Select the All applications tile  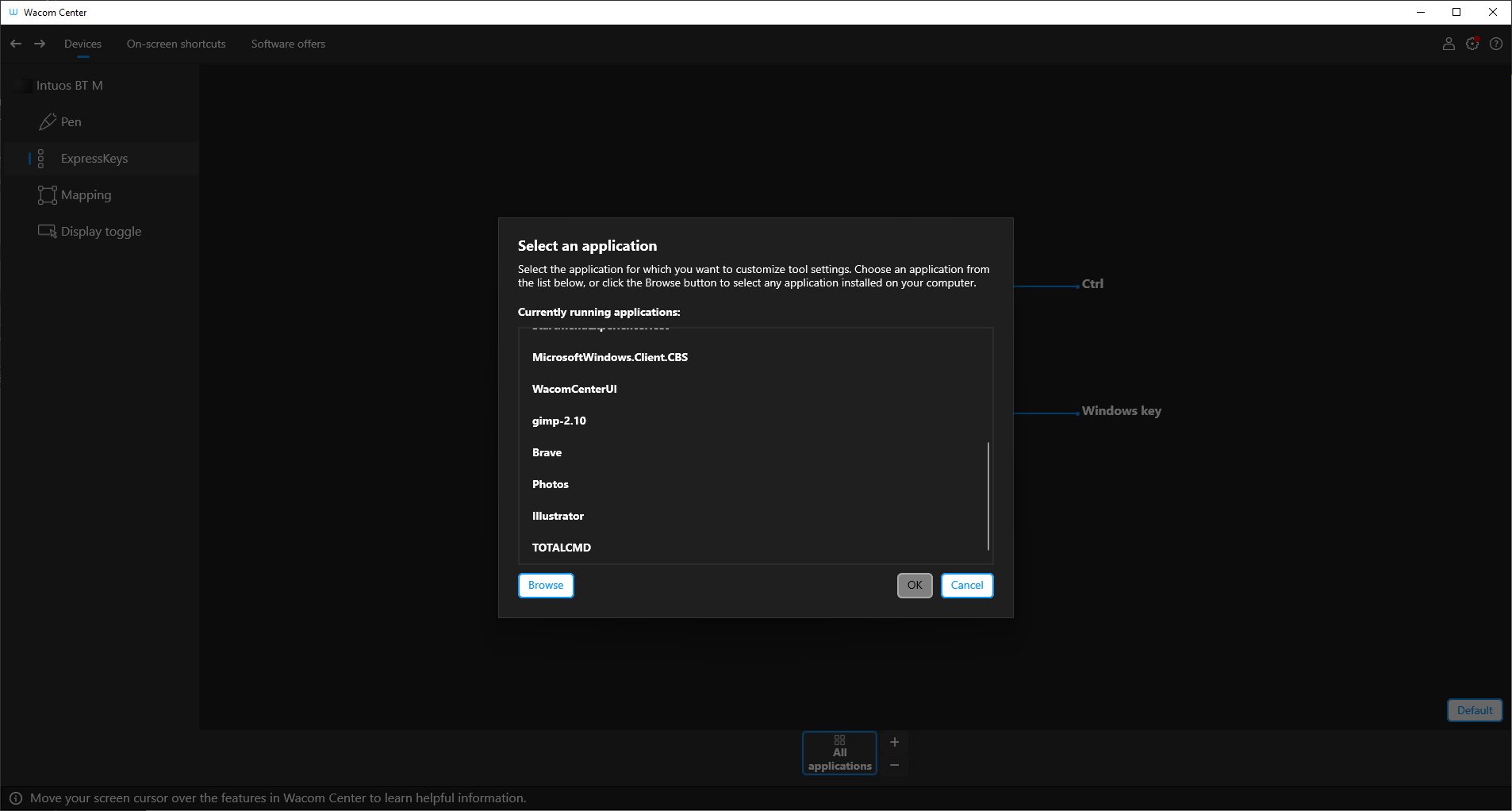[x=839, y=753]
